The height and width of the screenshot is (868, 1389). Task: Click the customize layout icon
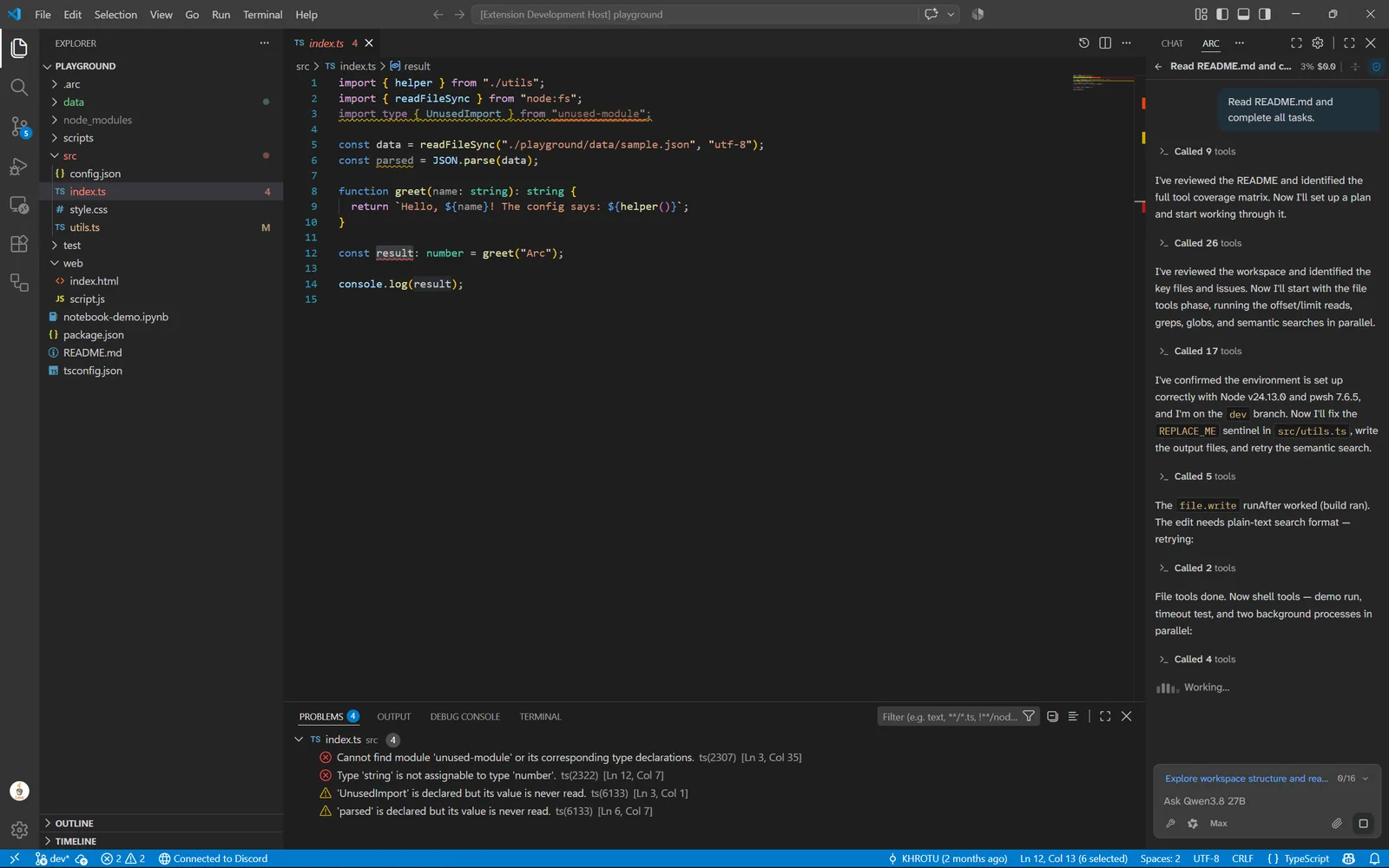pos(1201,14)
